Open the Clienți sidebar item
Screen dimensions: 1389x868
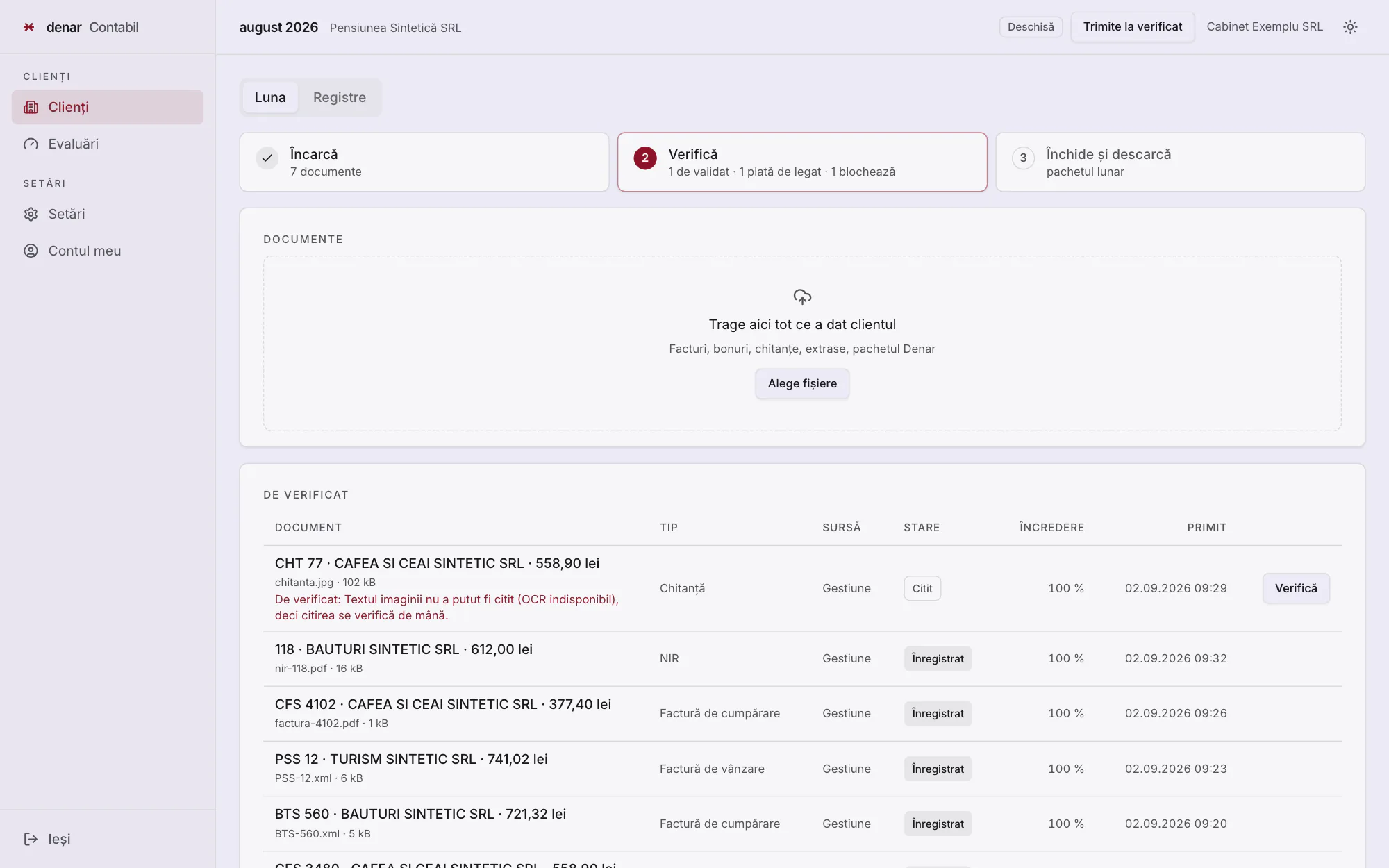108,107
